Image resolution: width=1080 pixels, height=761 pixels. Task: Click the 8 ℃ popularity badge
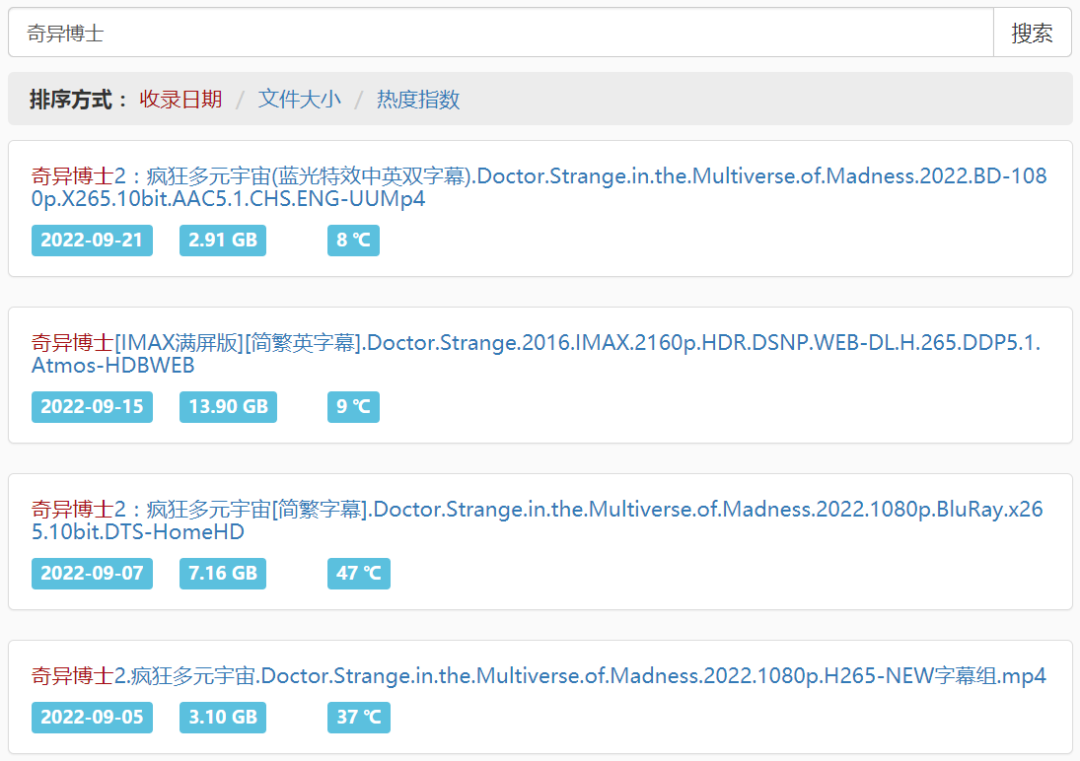[x=353, y=240]
